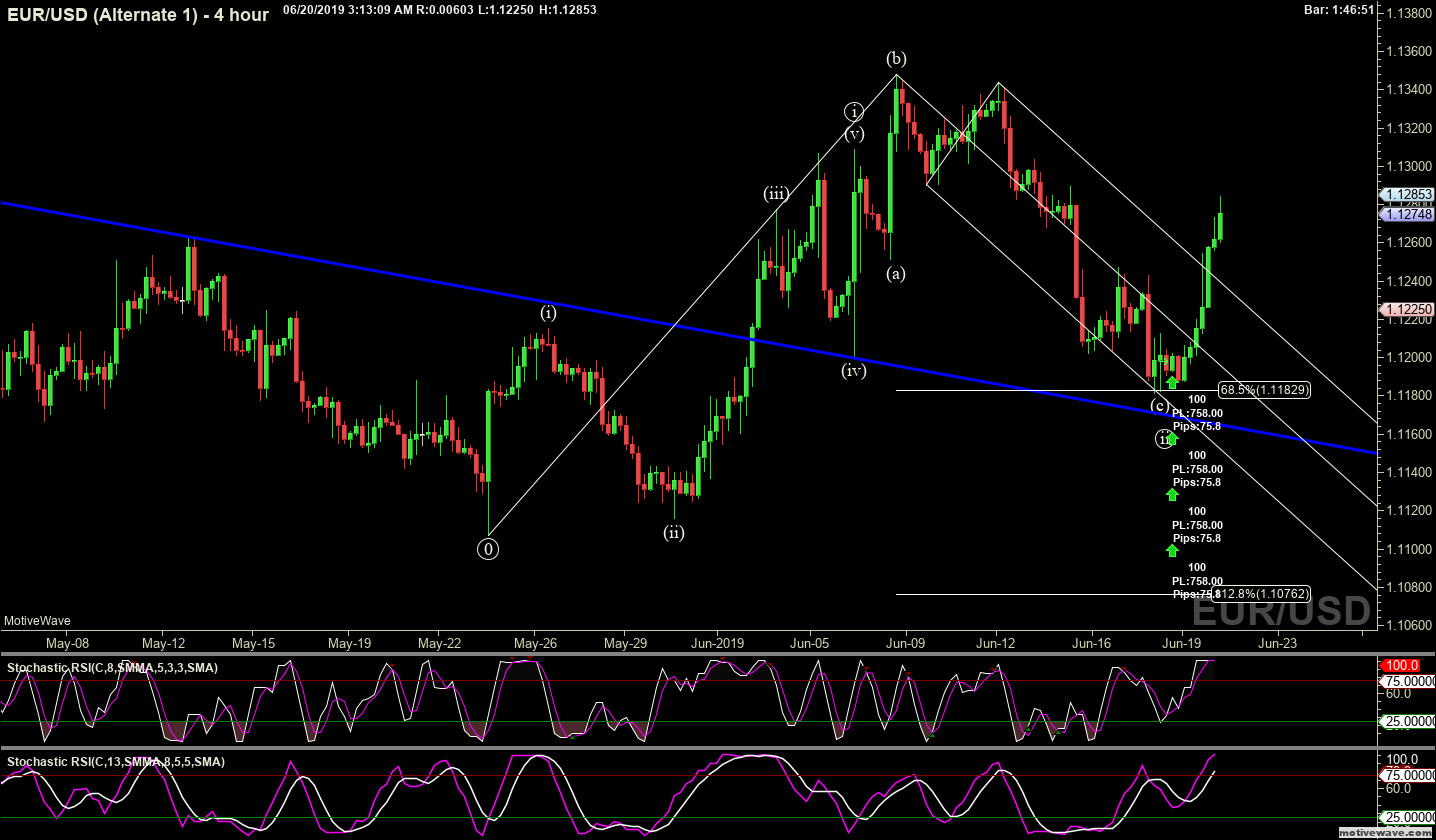The height and width of the screenshot is (840, 1436).
Task: Click the May-29 date axis label
Action: pos(625,643)
